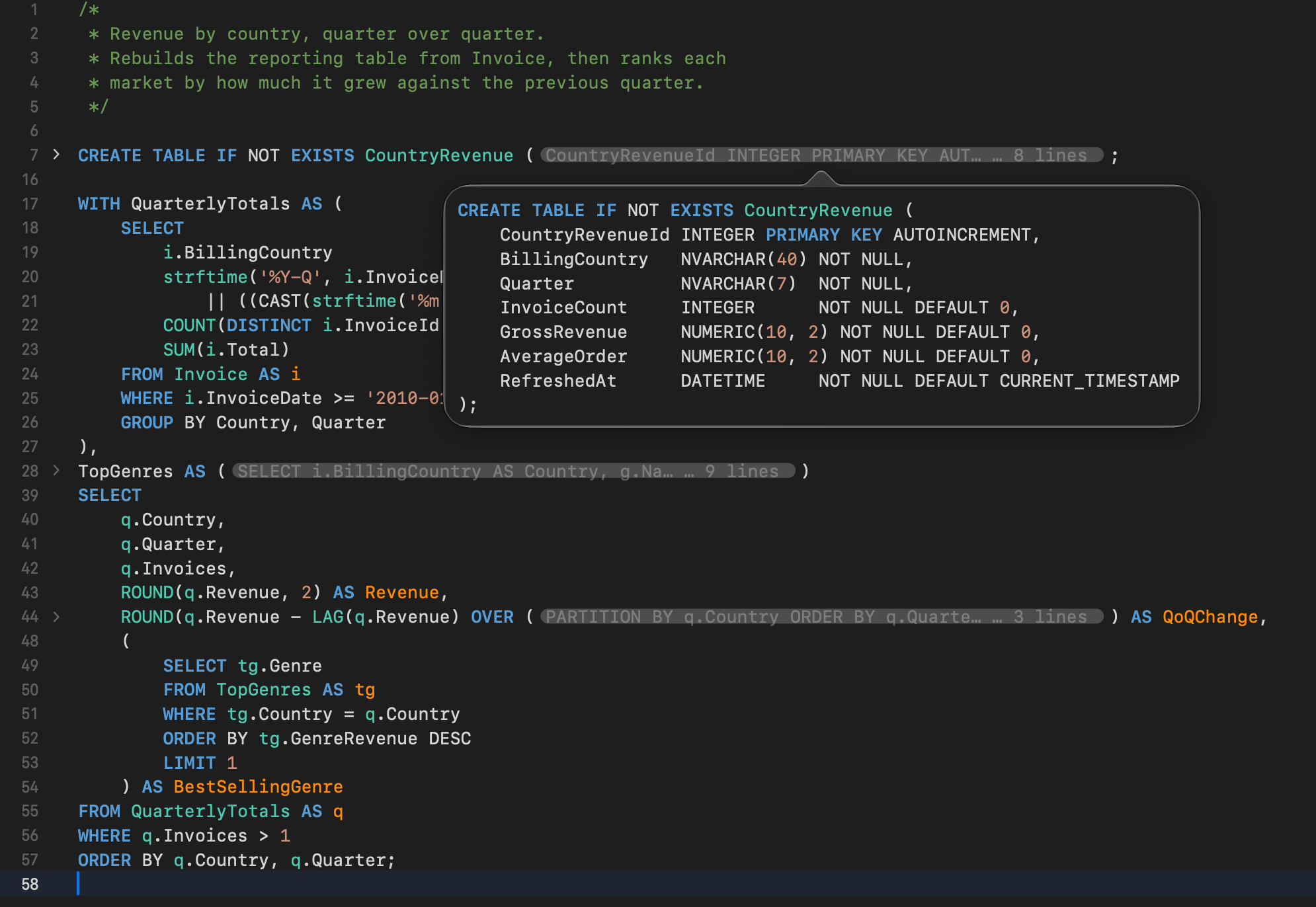Click 'CURRENT_TIMESTAMP' in the fold preview popup
This screenshot has height=907, width=1316.
tap(1090, 381)
